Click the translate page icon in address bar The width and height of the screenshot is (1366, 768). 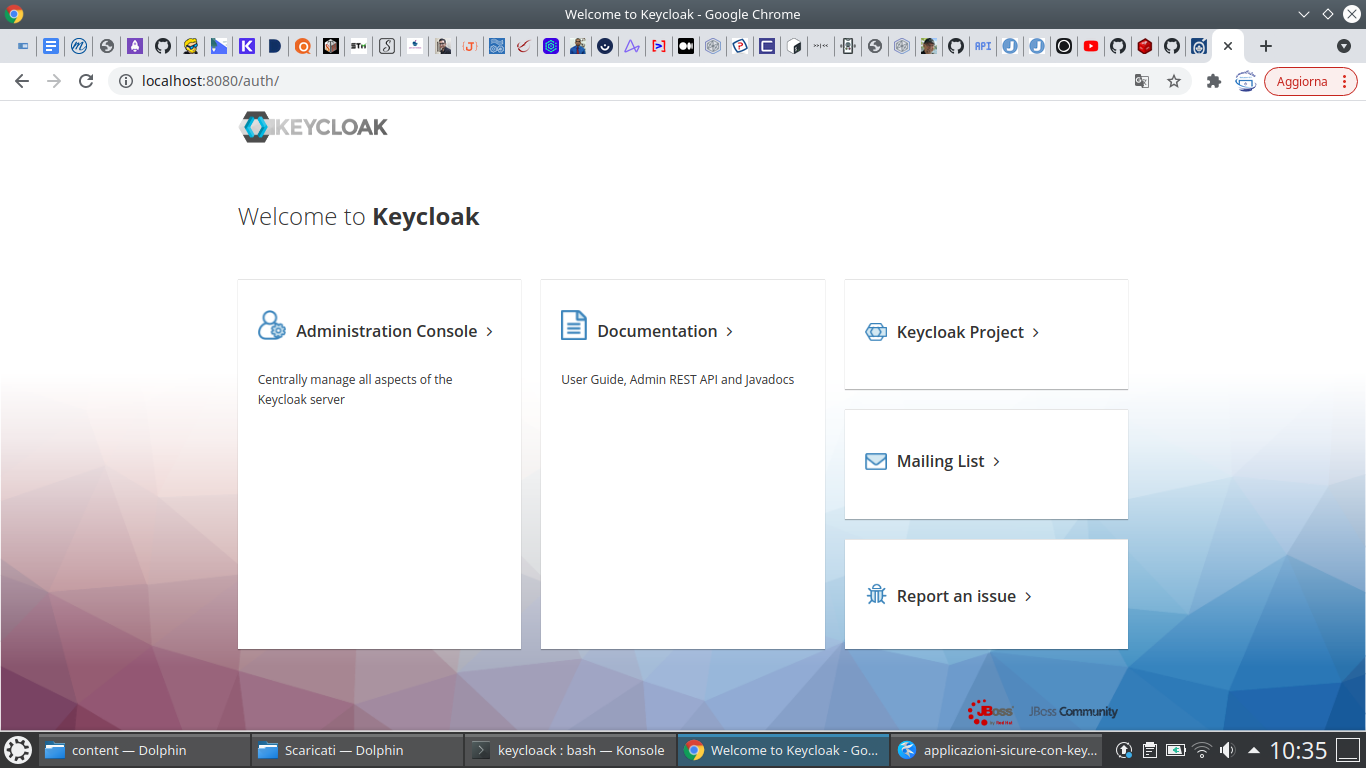[x=1141, y=81]
